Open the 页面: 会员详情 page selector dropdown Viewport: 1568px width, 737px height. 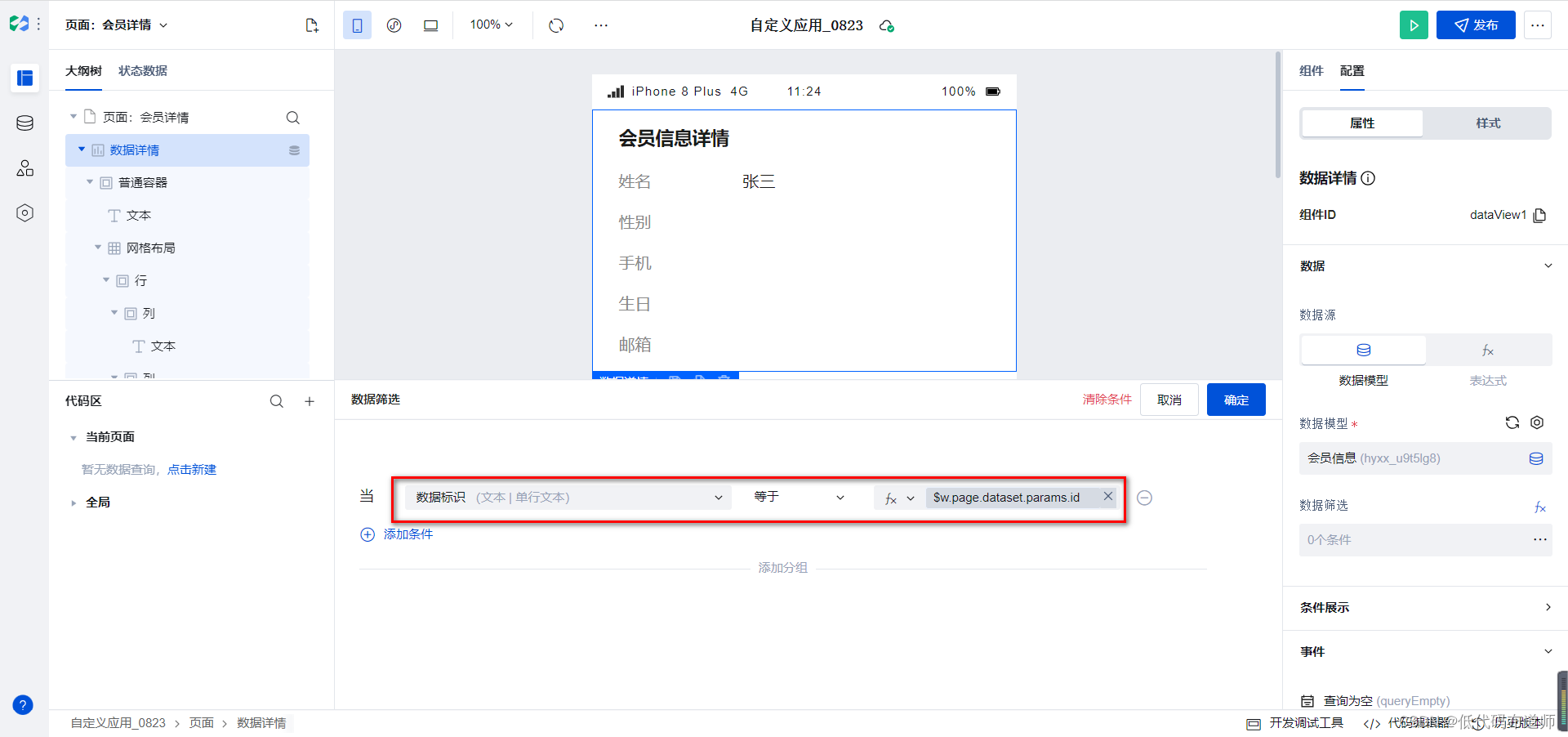(x=117, y=25)
